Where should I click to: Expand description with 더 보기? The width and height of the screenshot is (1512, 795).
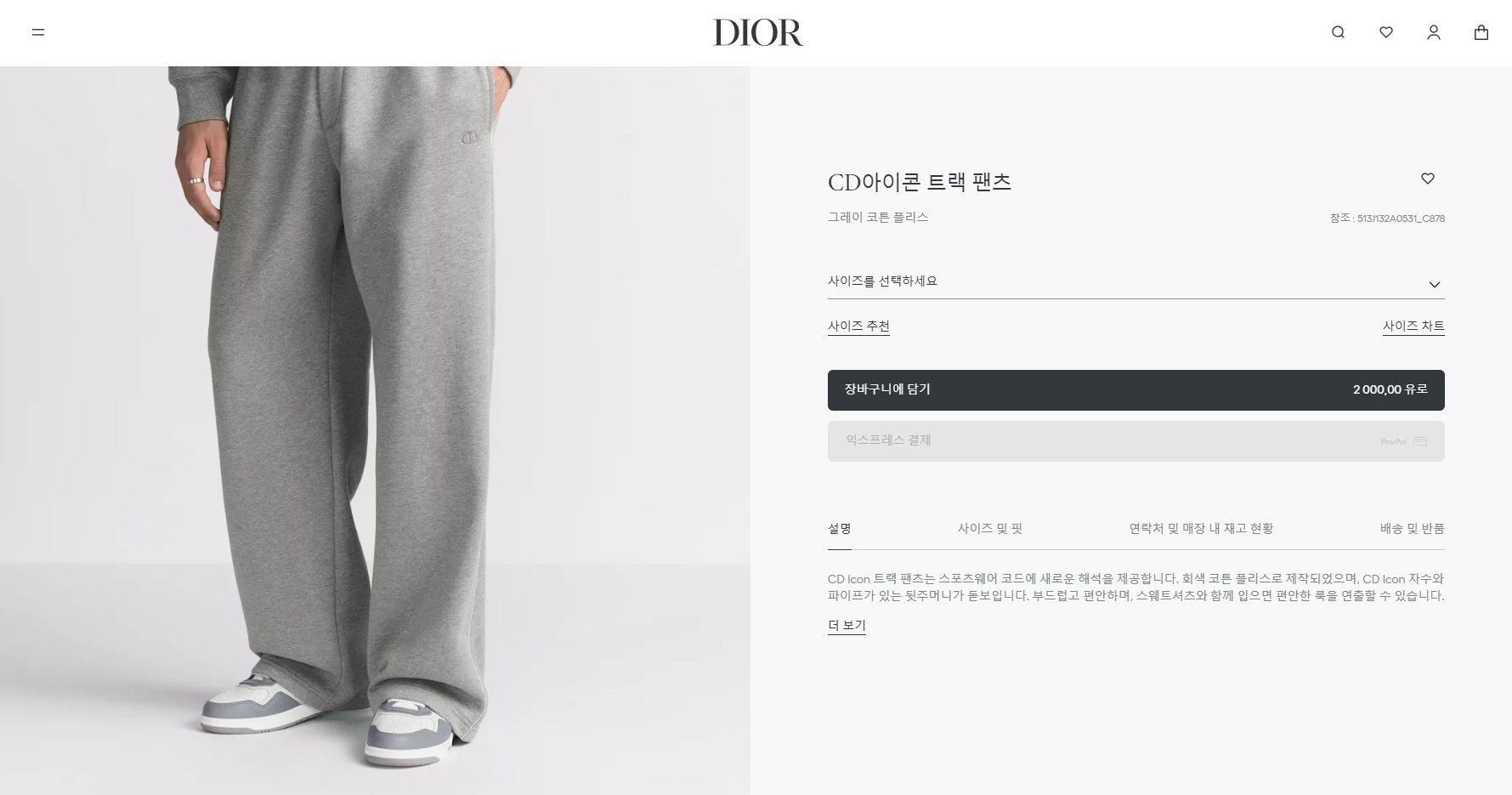point(847,626)
